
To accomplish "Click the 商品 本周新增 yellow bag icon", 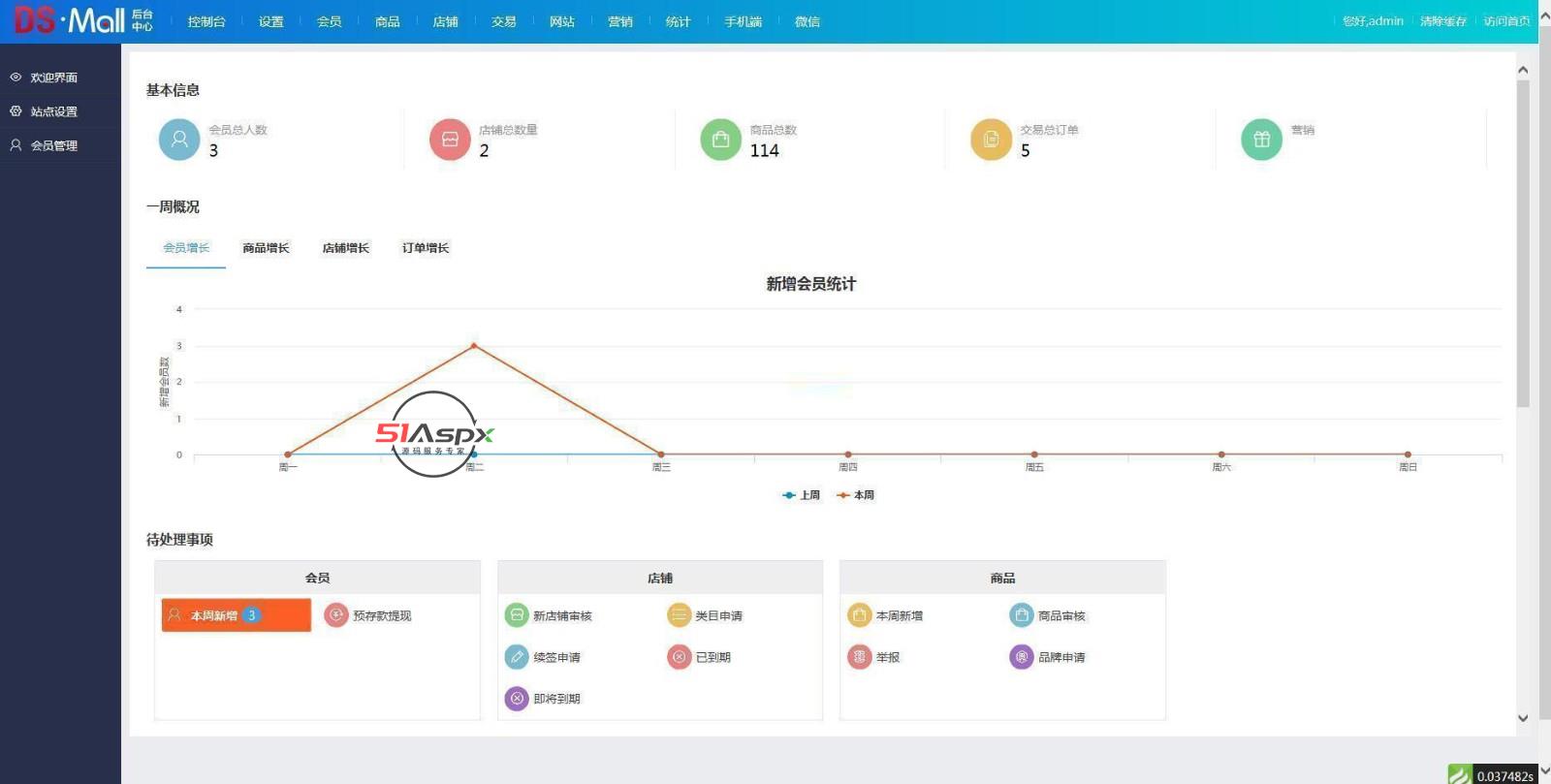I will point(860,614).
